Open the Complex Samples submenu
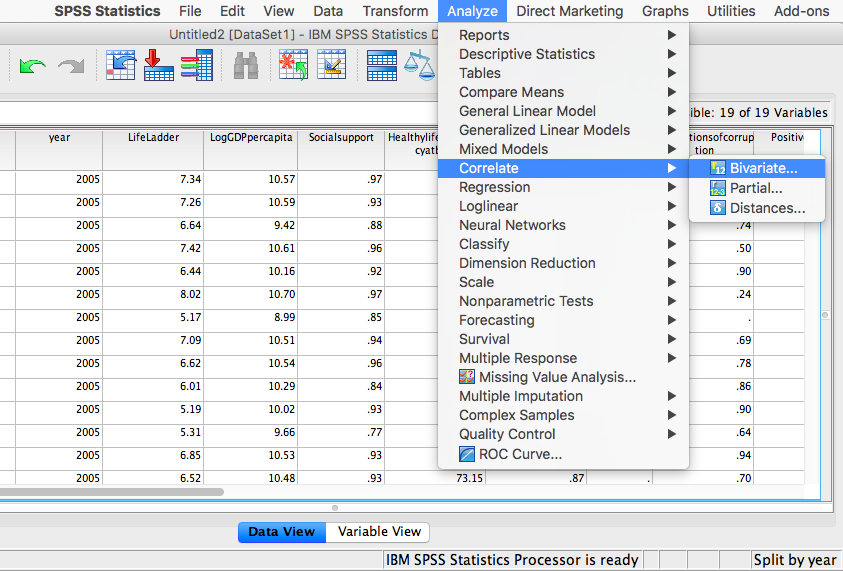The height and width of the screenshot is (571, 843). 563,415
